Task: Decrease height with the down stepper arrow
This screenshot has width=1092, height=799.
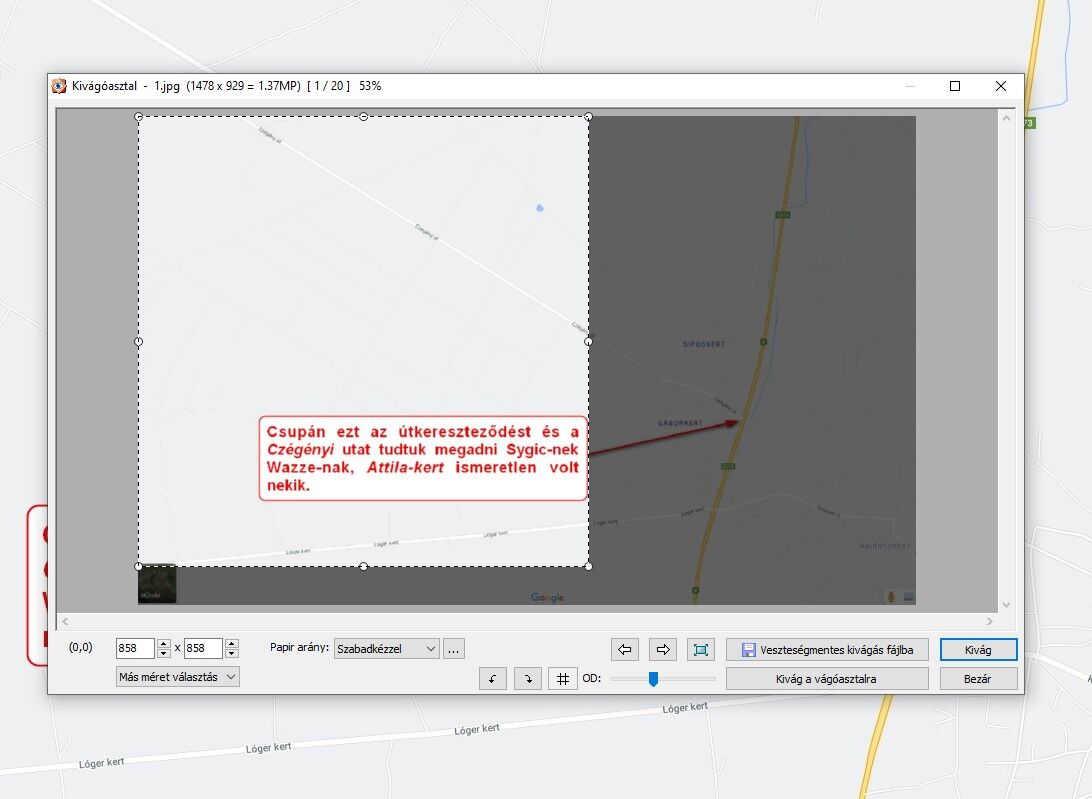Action: coord(232,653)
